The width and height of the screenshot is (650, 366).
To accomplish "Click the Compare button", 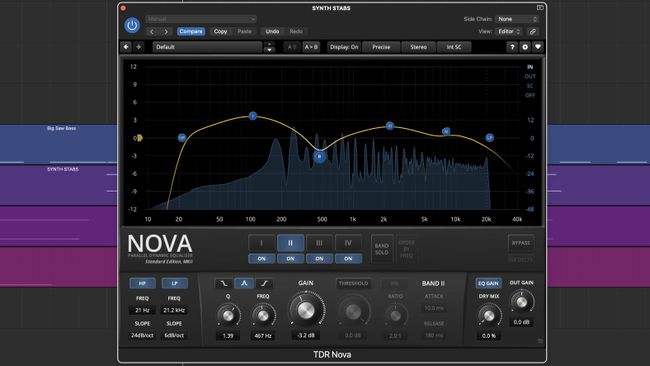I will point(191,32).
